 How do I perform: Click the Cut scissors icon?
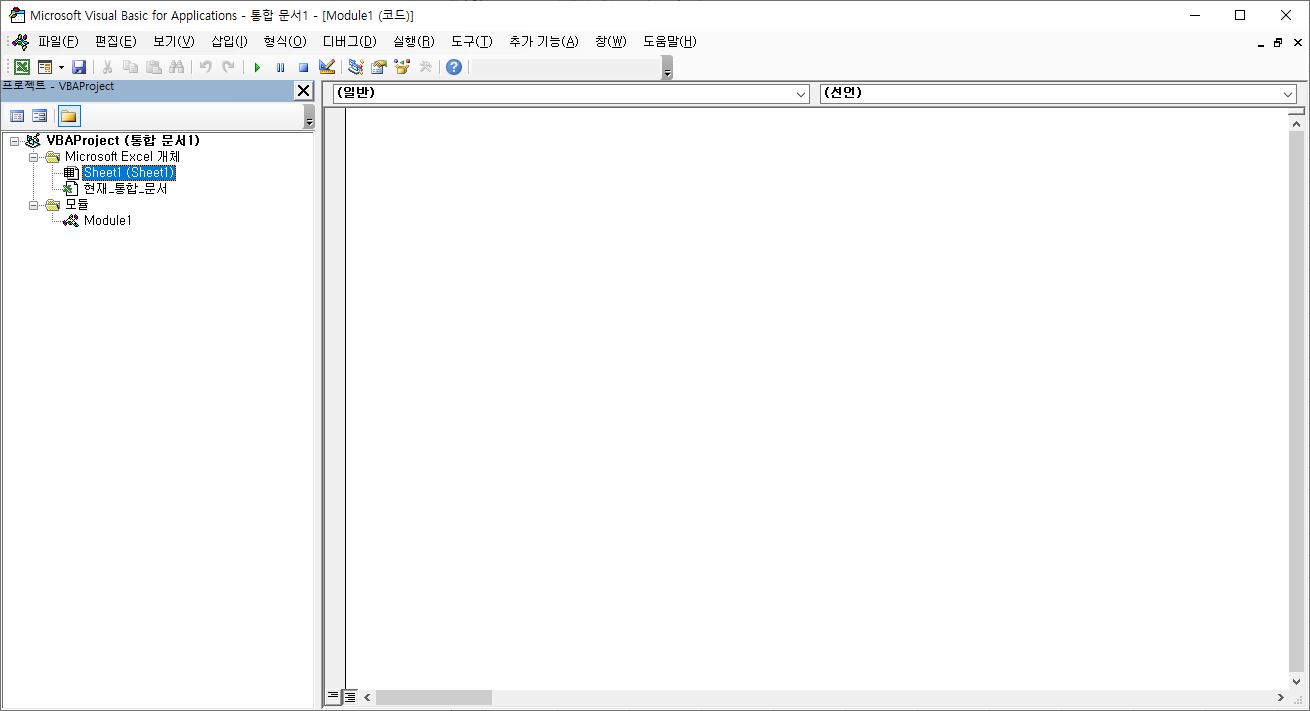click(107, 67)
